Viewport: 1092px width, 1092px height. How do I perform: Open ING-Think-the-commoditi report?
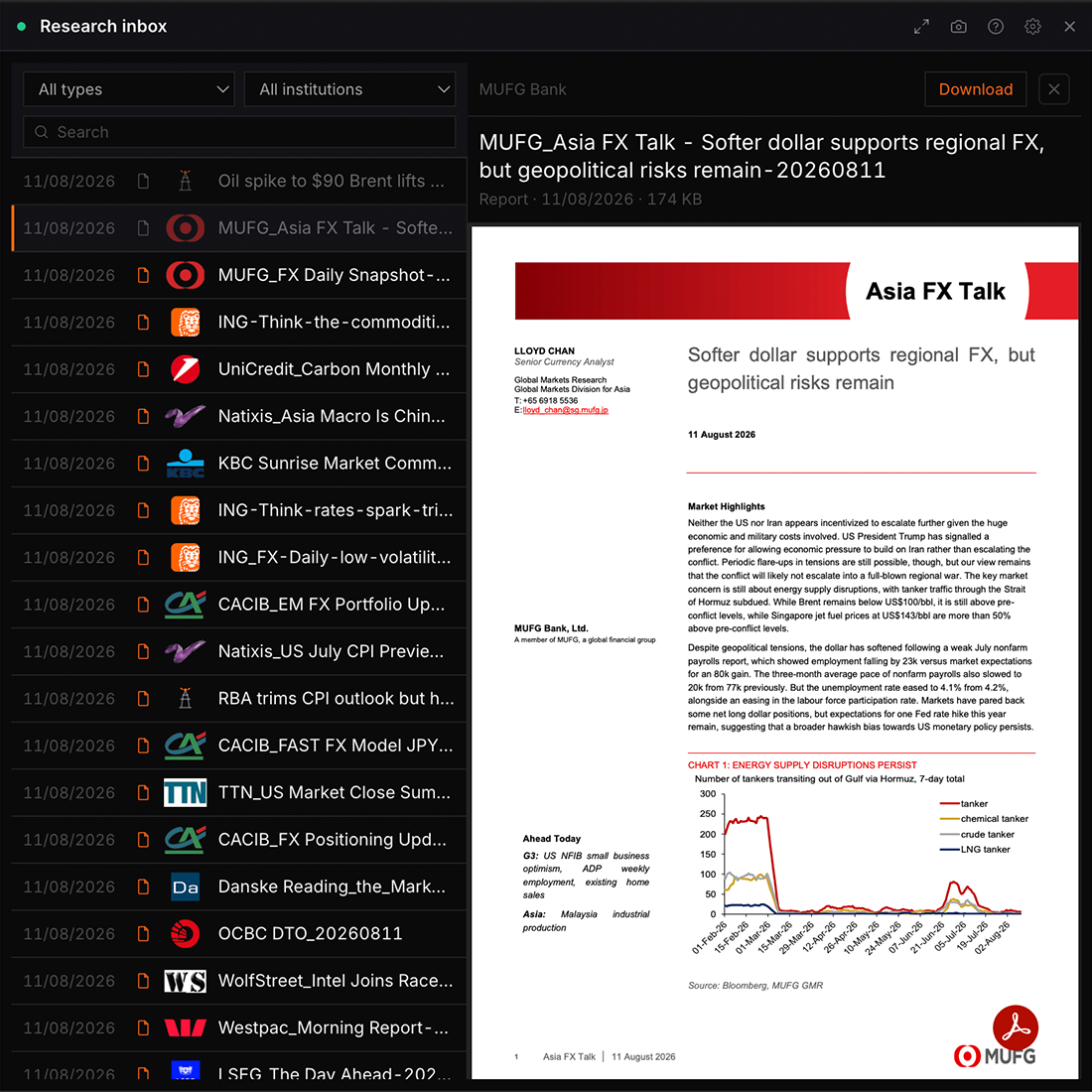tap(239, 323)
